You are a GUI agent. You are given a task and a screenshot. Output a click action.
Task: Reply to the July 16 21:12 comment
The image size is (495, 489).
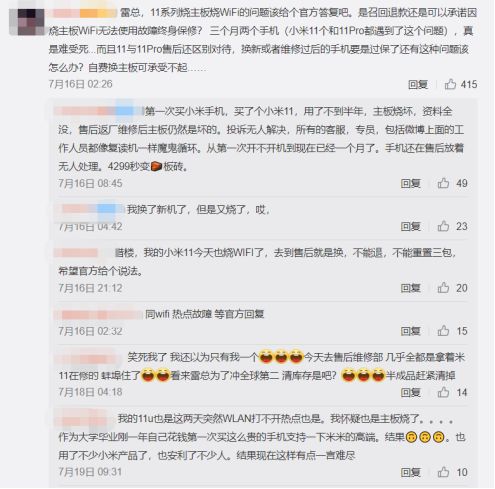pyautogui.click(x=411, y=288)
